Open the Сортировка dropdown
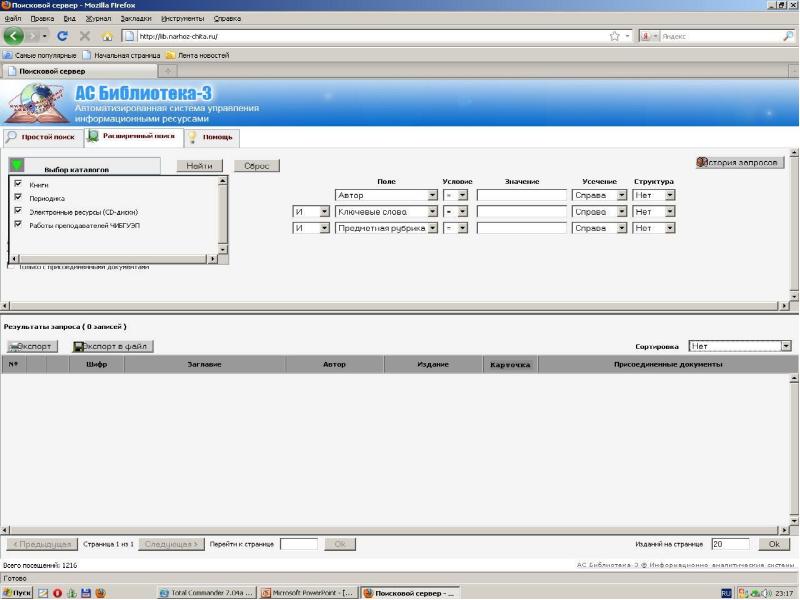Viewport: 800px width, 600px height. 739,346
